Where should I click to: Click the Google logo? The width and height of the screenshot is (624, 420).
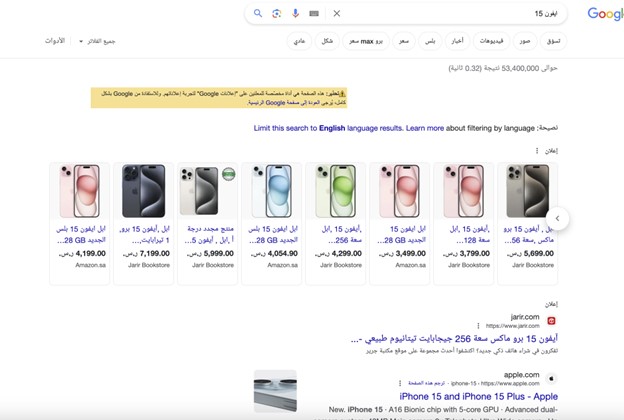coord(605,14)
